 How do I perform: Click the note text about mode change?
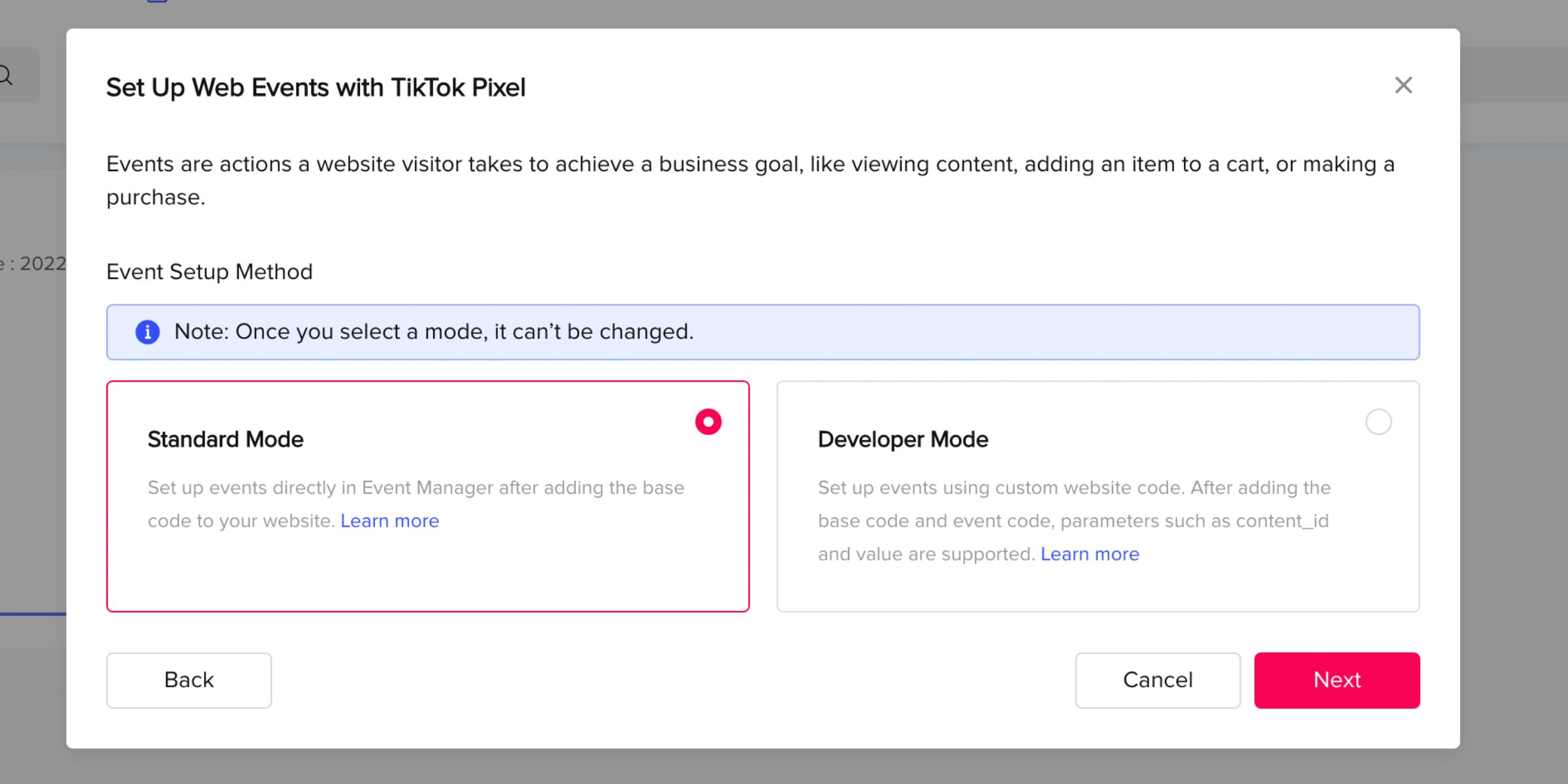point(434,332)
